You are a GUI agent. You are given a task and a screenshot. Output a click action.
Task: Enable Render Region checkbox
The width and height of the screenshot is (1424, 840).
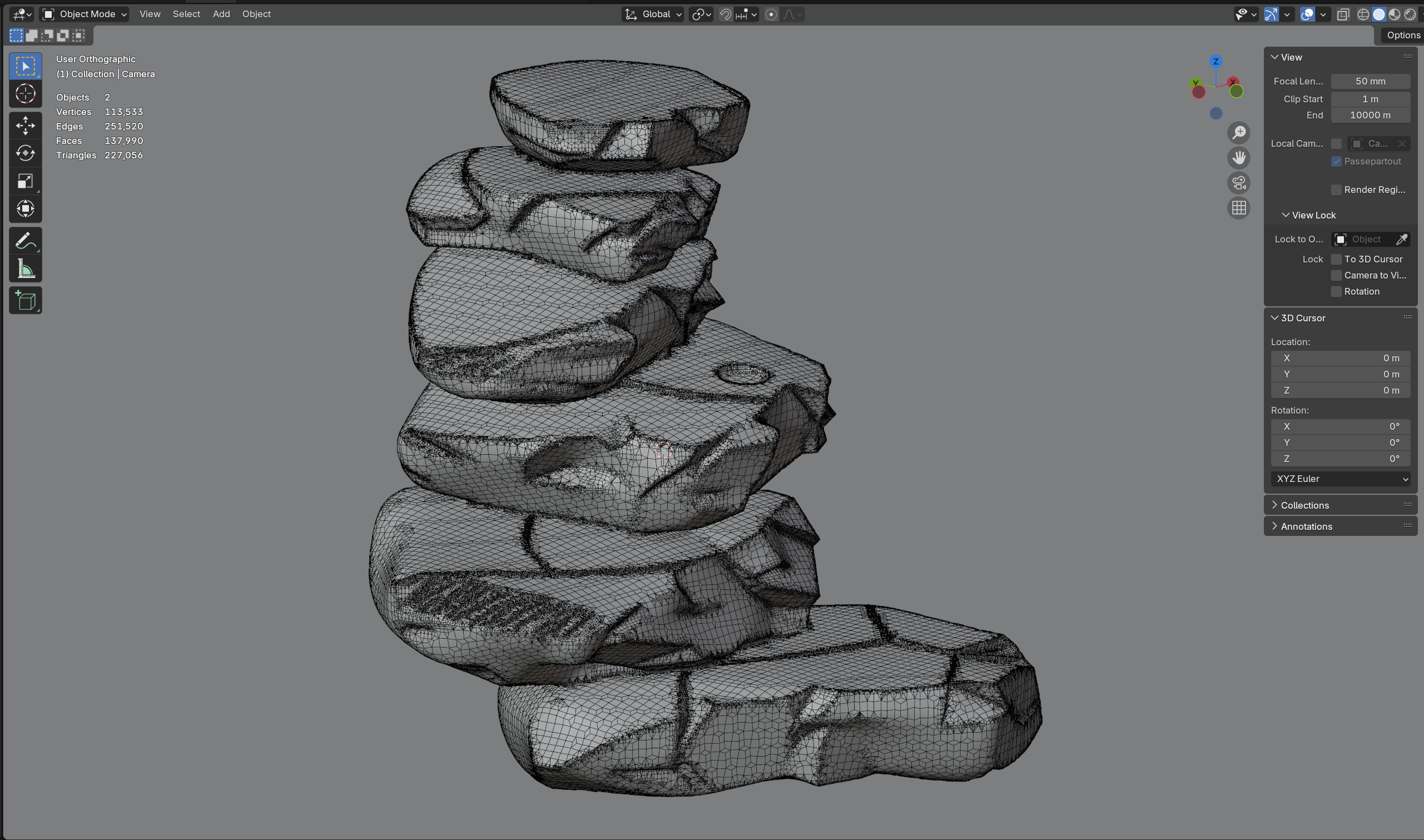pyautogui.click(x=1336, y=190)
